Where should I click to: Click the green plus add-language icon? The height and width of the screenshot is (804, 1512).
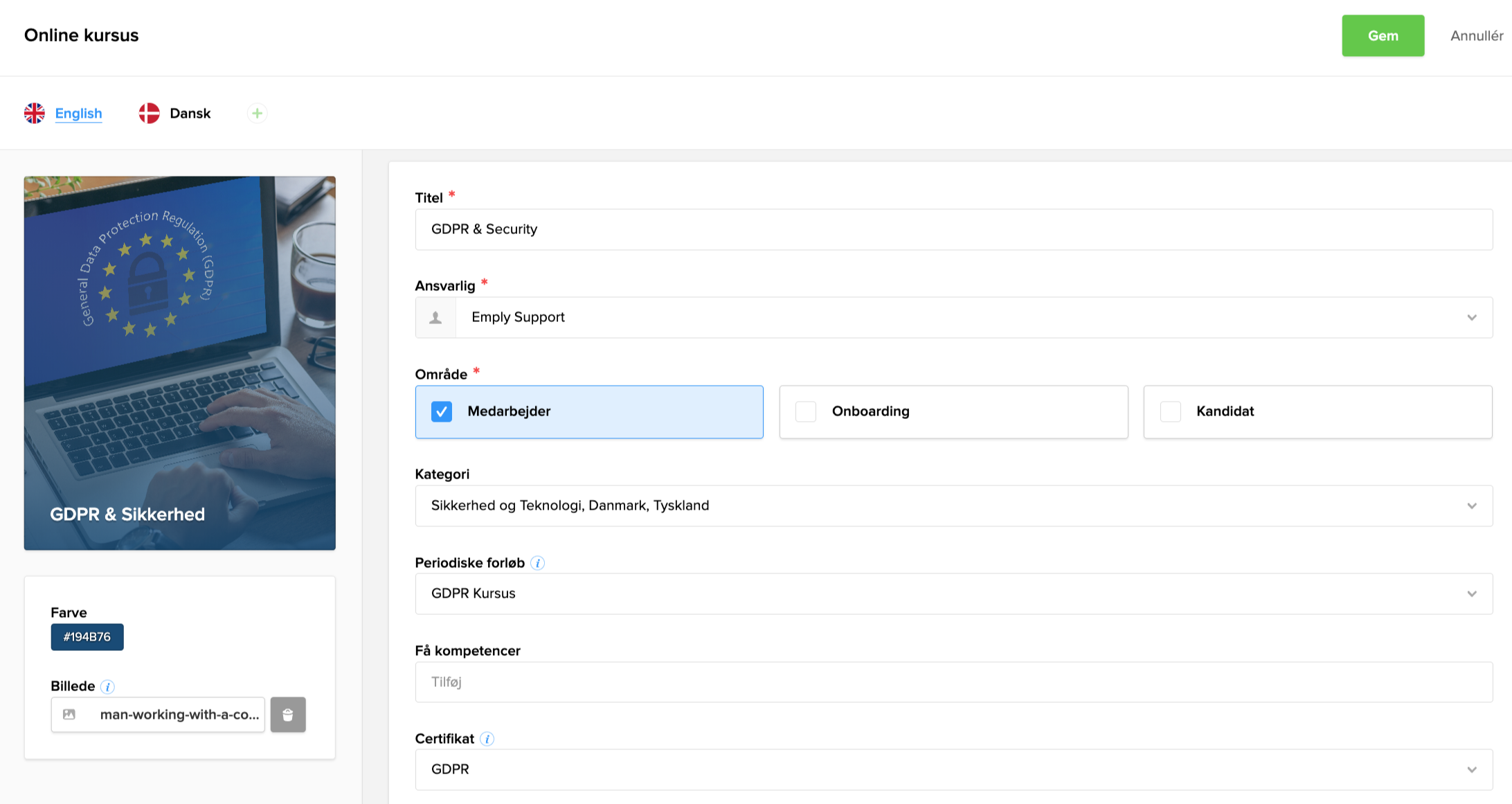click(x=257, y=113)
